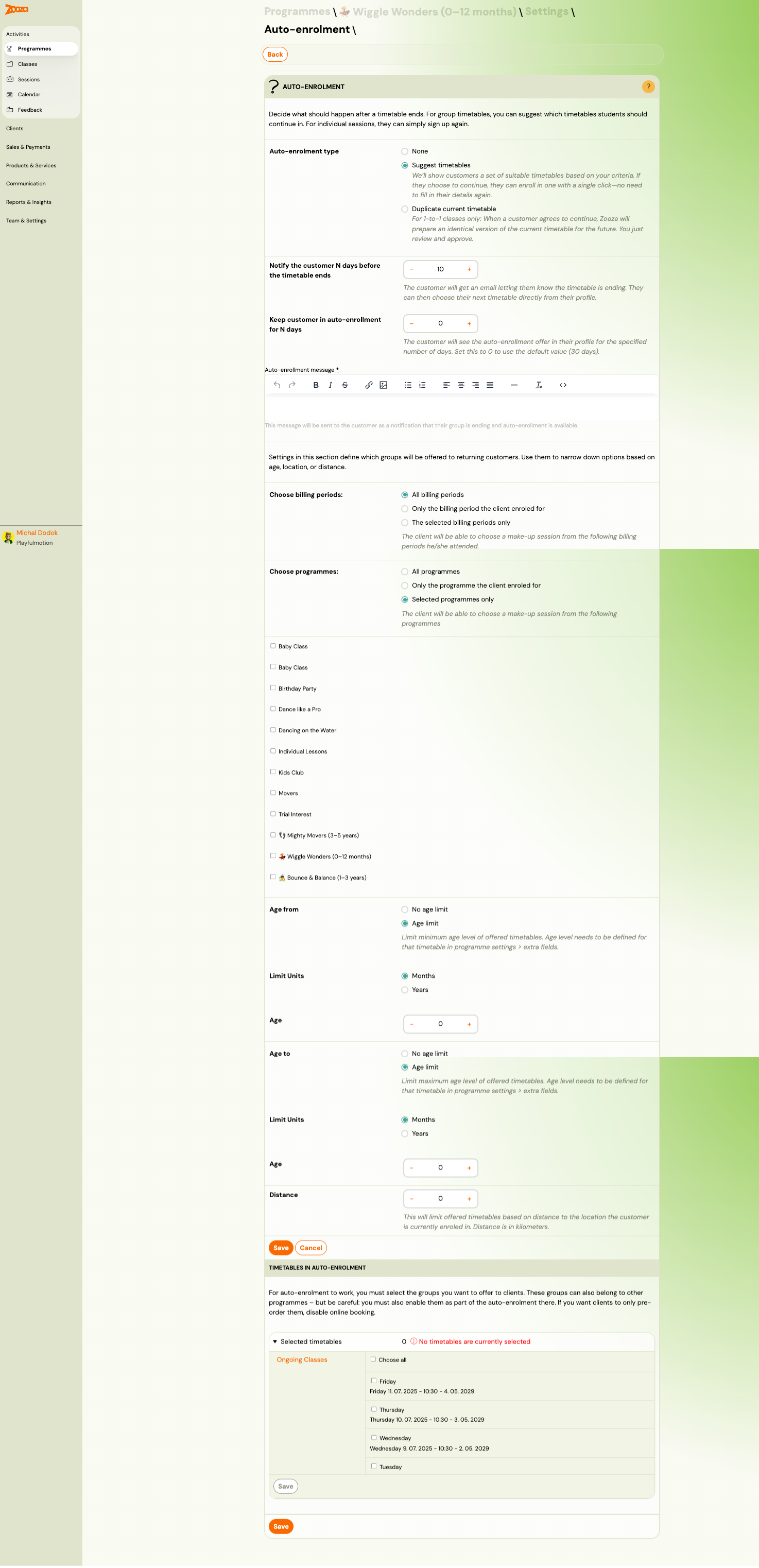Image resolution: width=759 pixels, height=1568 pixels.
Task: Click into the auto-enrollment message text area
Action: [461, 407]
